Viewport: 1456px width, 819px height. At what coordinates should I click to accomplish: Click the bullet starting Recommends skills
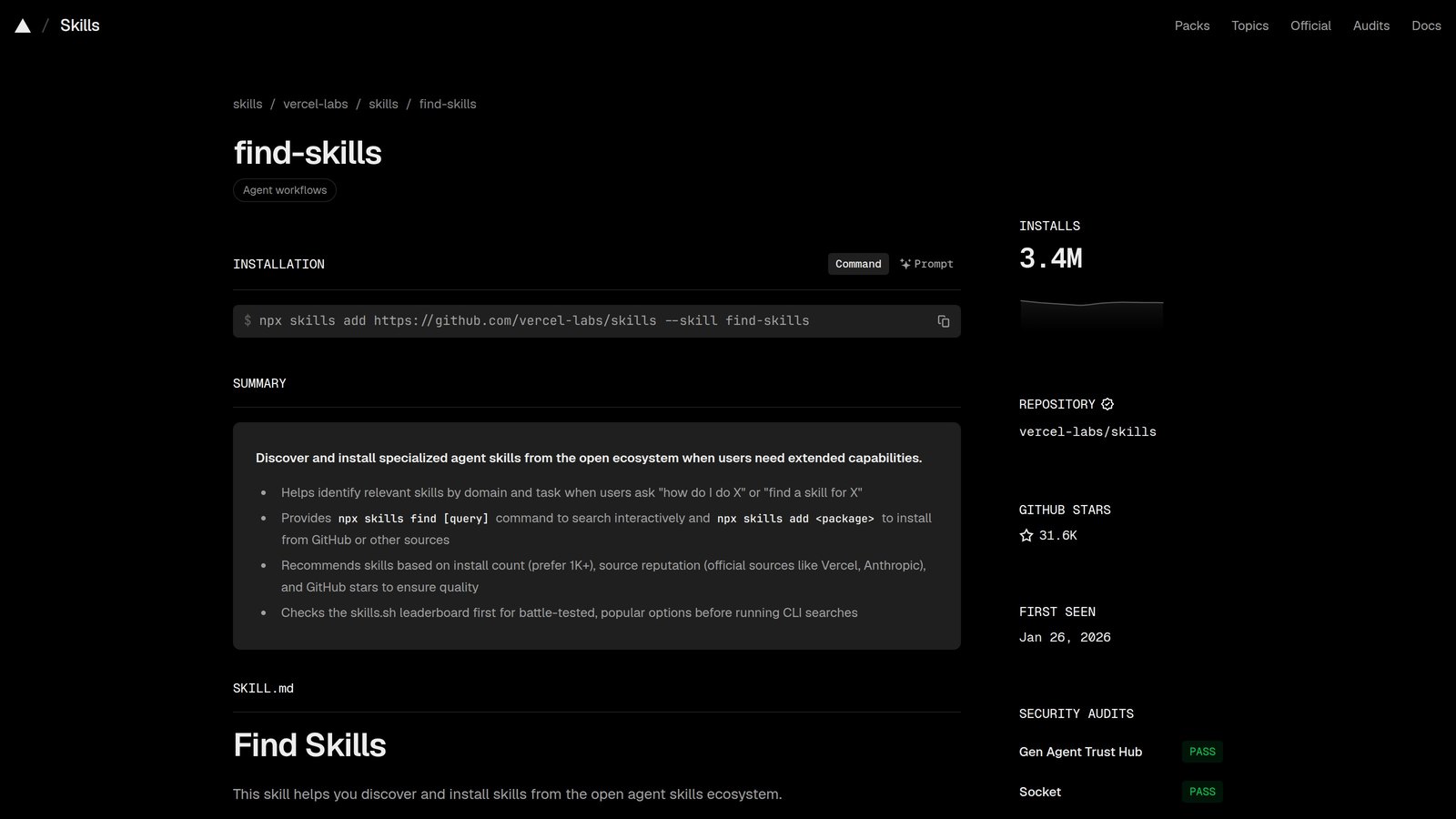pos(603,576)
